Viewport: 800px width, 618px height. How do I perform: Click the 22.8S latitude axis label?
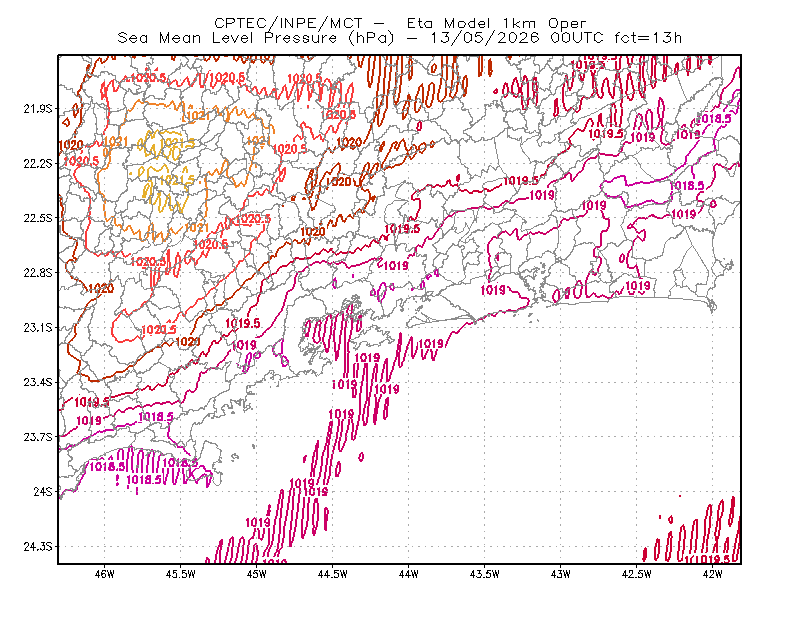coord(38,273)
